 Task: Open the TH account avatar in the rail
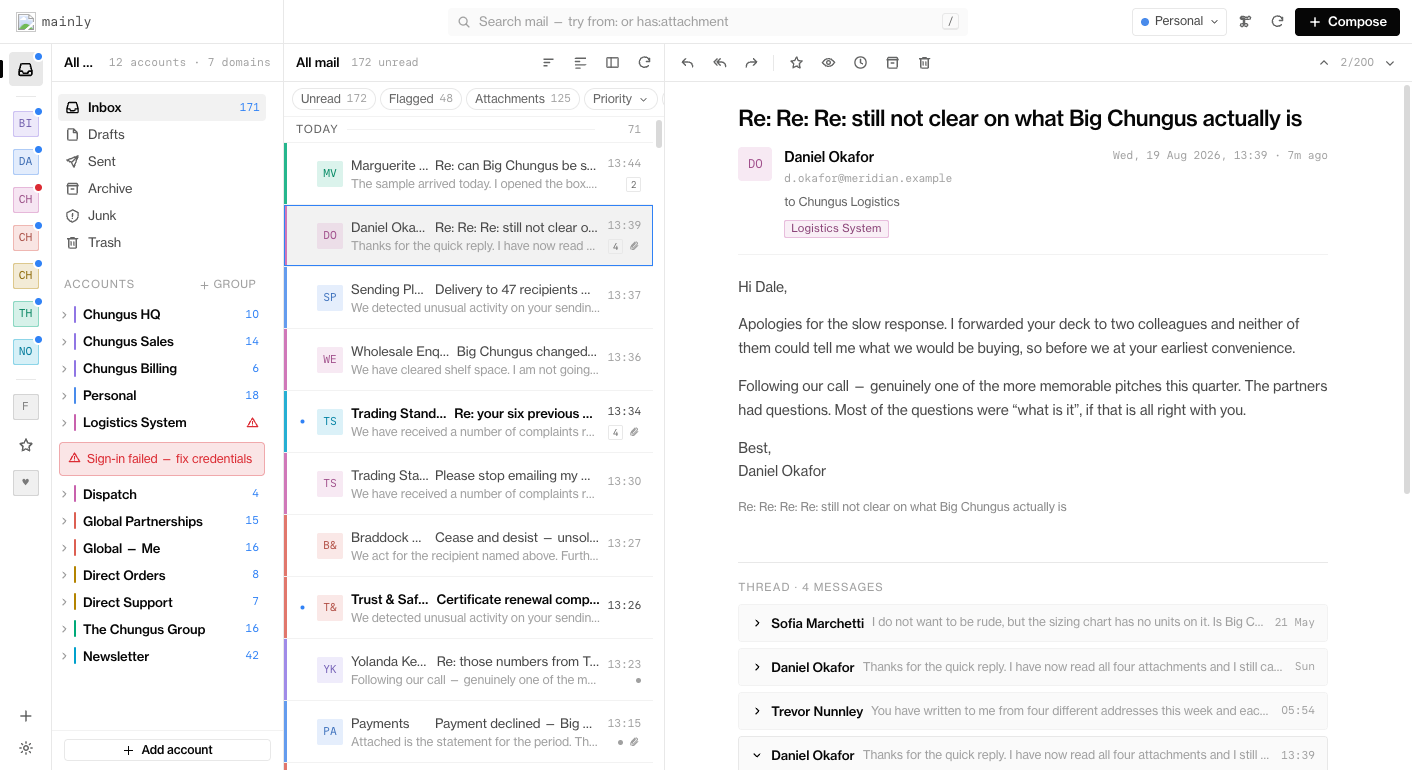(x=26, y=313)
